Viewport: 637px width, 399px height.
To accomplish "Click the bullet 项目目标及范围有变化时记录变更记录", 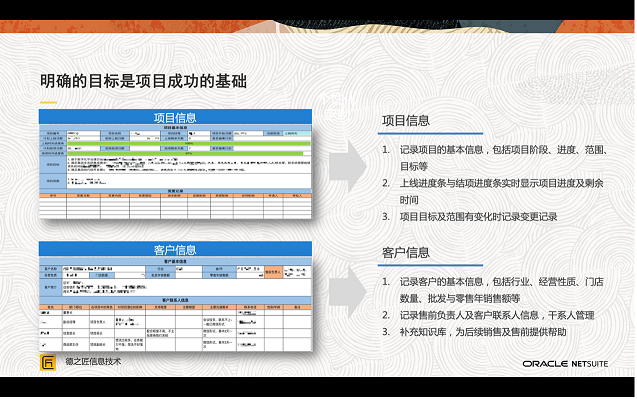I will [470, 217].
